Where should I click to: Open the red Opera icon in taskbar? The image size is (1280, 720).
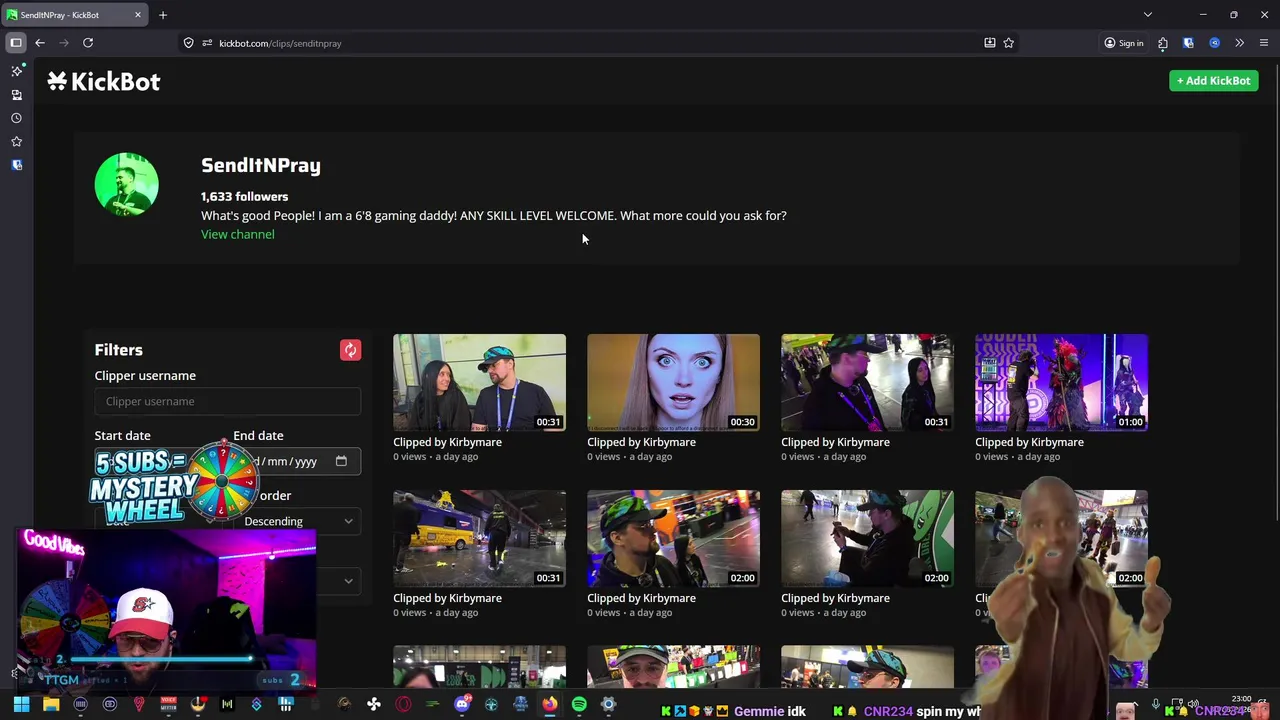tap(403, 705)
